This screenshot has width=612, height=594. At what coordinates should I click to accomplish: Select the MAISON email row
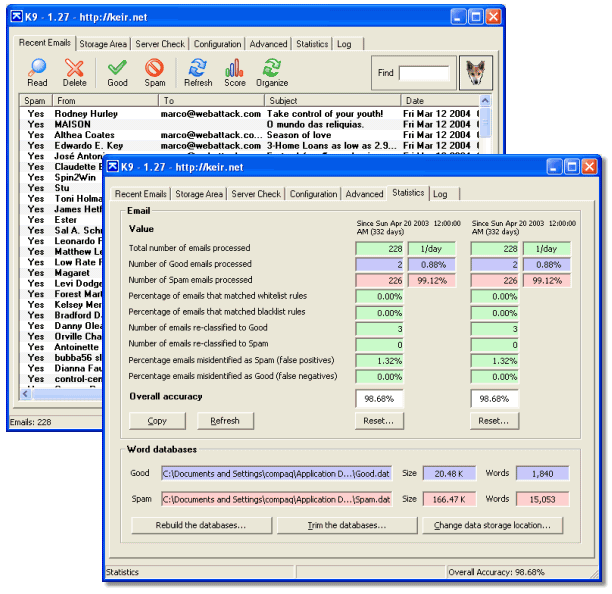(249, 124)
